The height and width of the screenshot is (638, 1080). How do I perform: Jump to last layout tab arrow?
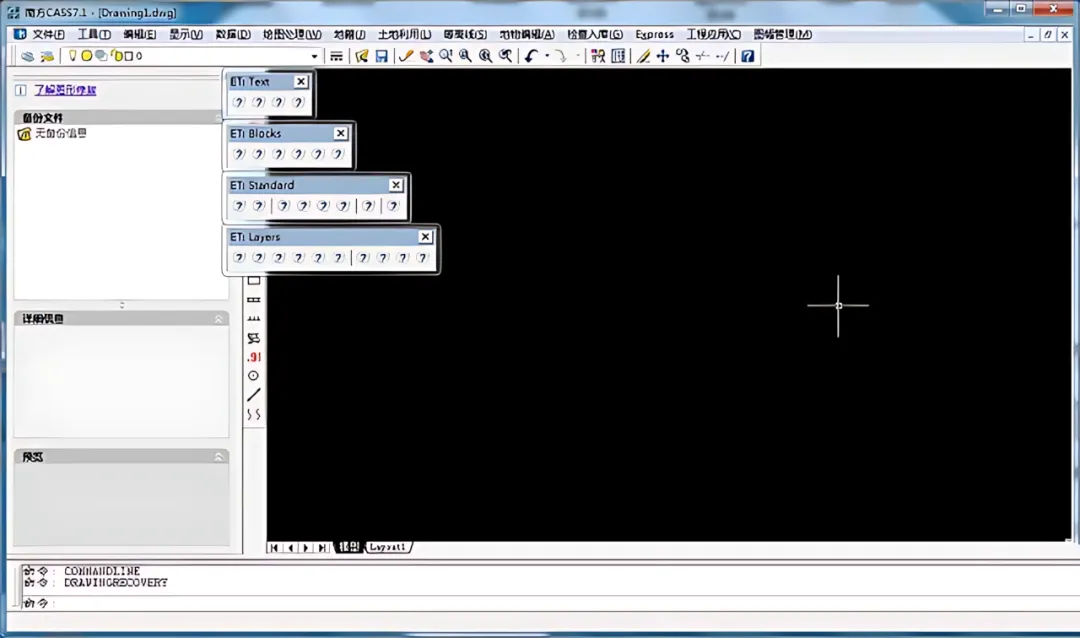coord(322,548)
